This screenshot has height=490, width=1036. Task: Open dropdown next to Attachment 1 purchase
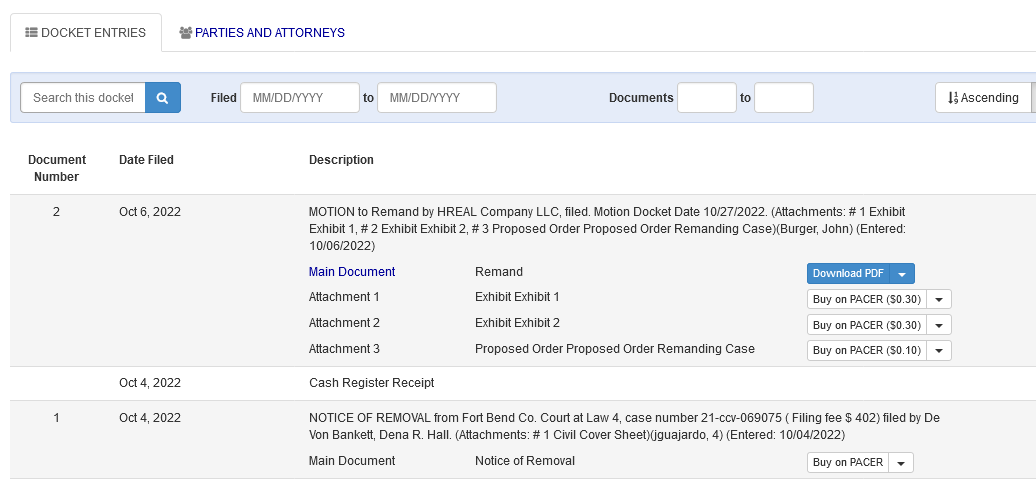click(939, 299)
